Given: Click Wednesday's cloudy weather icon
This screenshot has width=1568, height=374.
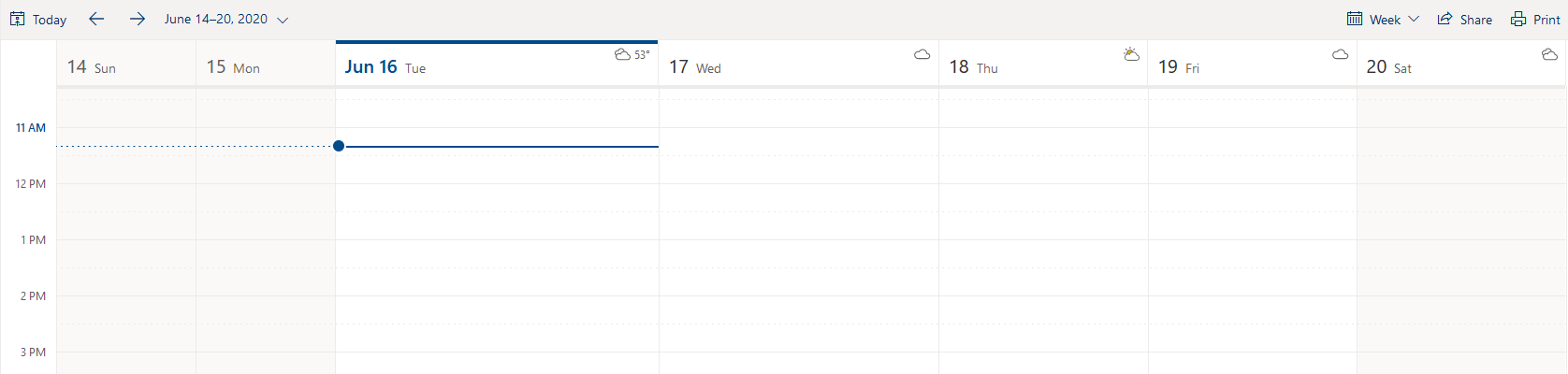Looking at the screenshot, I should tap(922, 54).
